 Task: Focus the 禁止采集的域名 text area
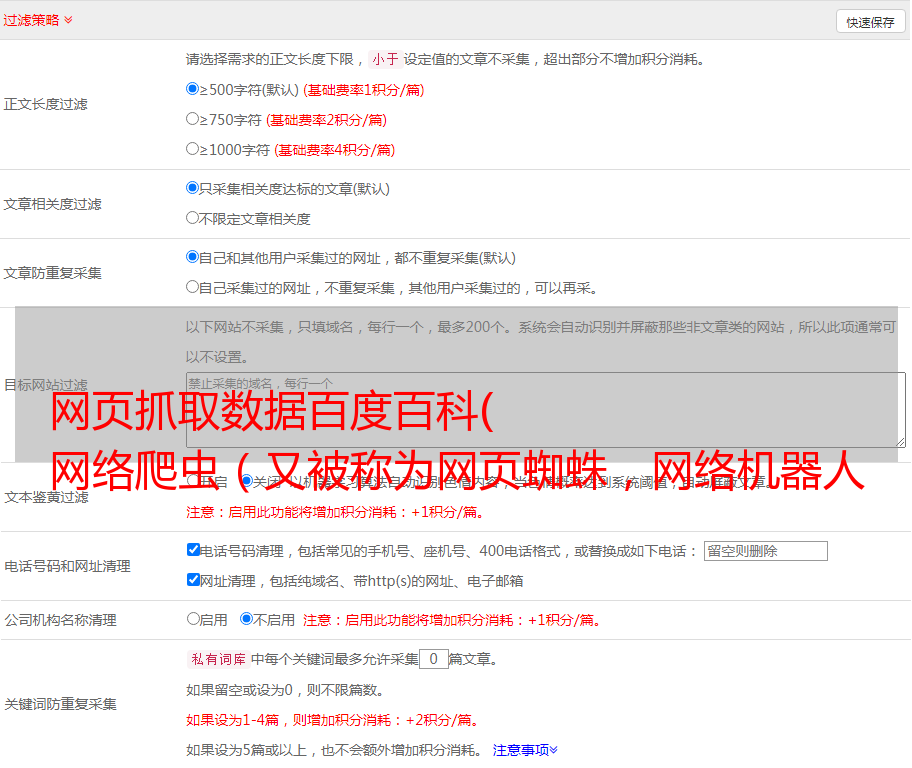[545, 409]
